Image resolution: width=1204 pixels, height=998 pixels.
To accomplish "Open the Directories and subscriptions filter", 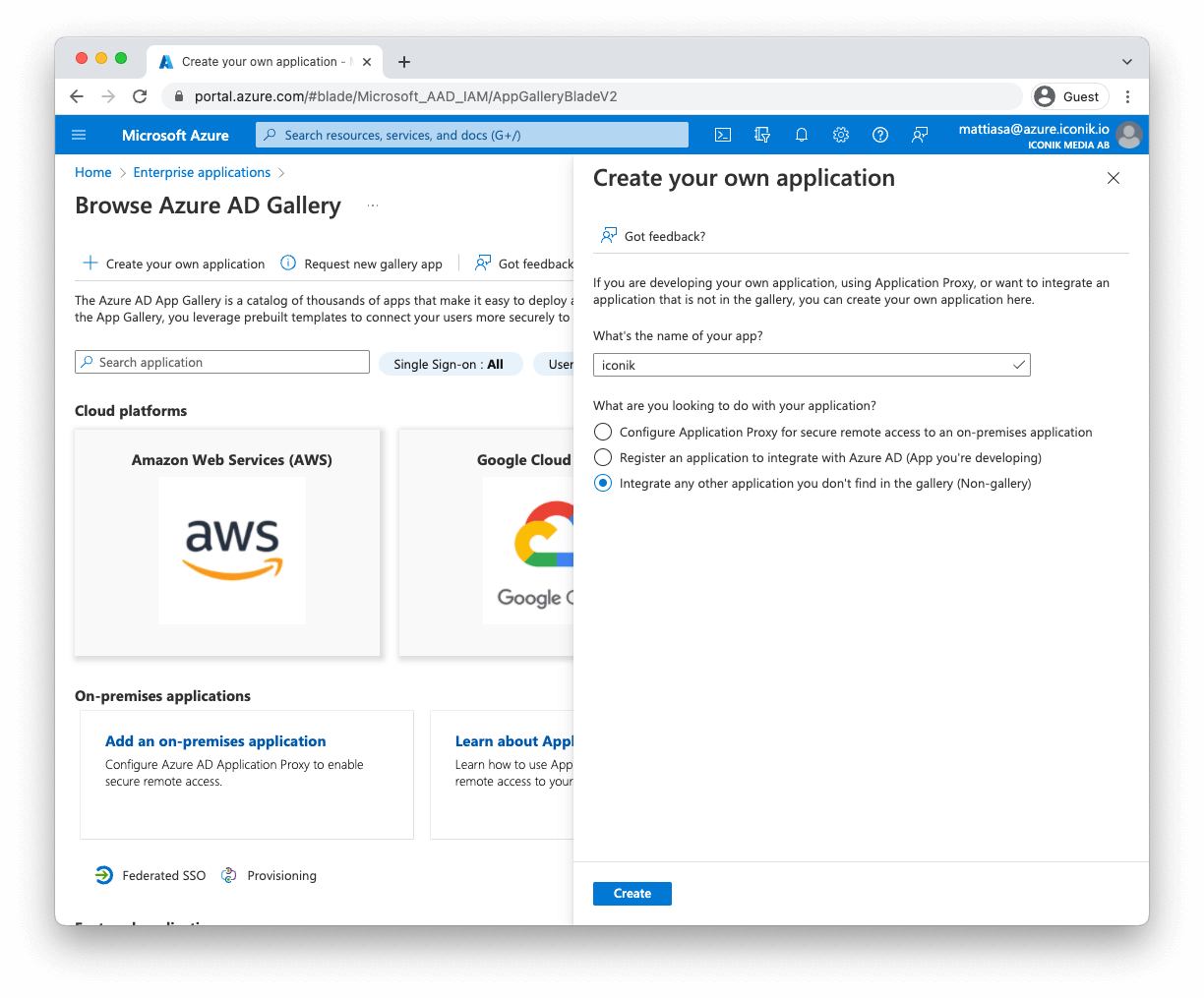I will click(x=762, y=135).
